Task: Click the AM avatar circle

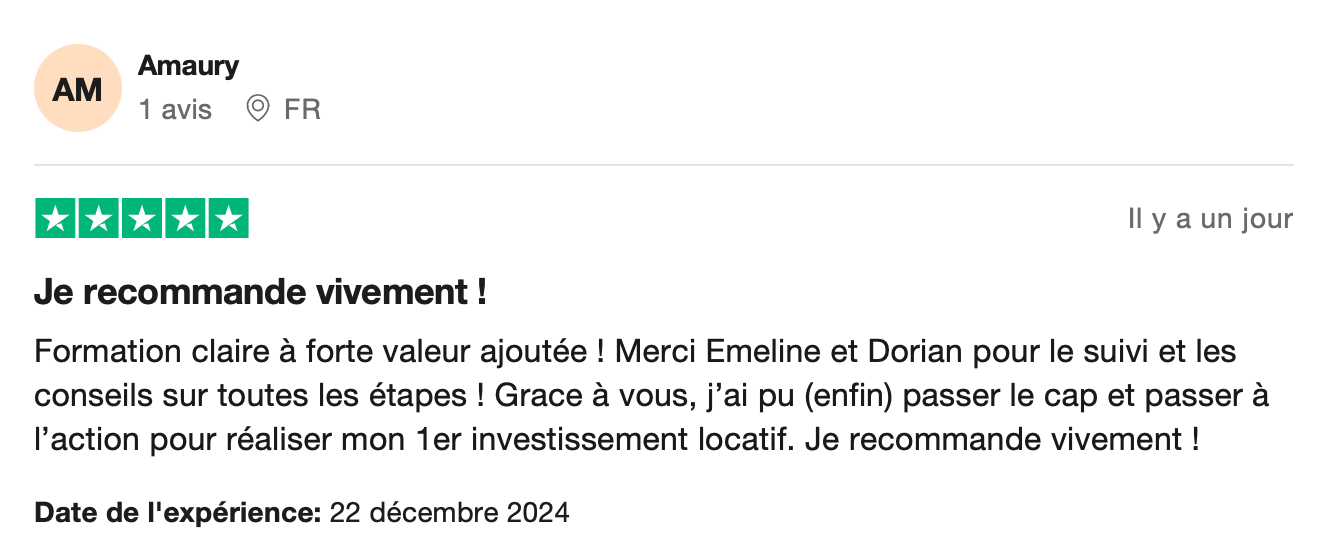Action: 78,89
